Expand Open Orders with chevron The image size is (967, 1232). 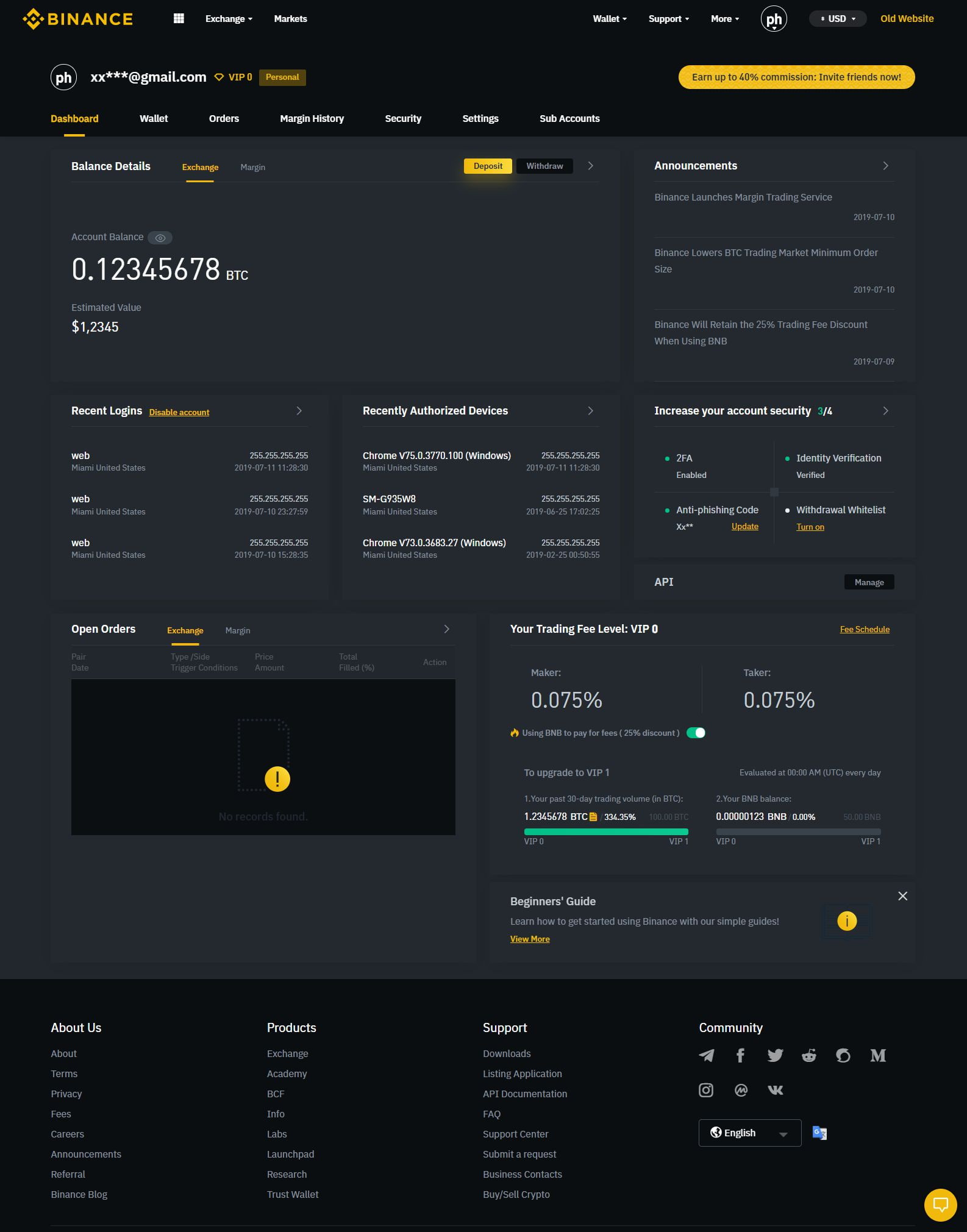point(446,629)
